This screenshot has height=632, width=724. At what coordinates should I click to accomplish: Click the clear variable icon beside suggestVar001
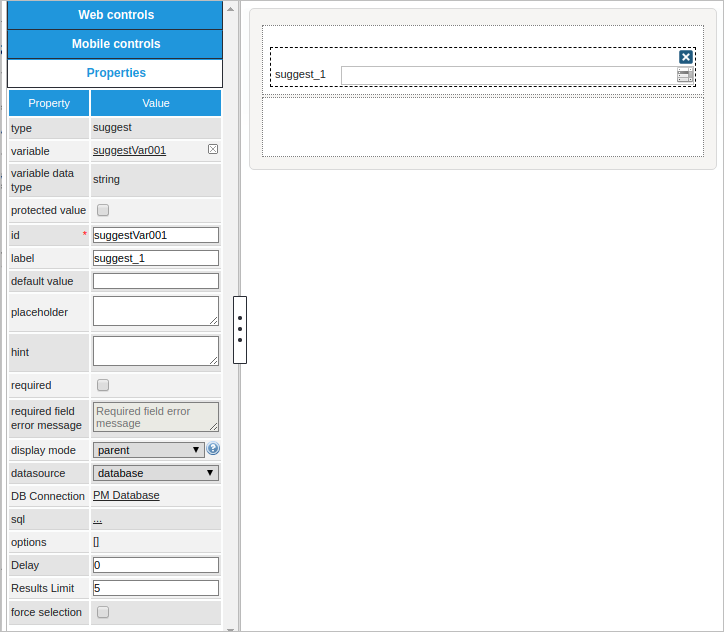pos(213,149)
